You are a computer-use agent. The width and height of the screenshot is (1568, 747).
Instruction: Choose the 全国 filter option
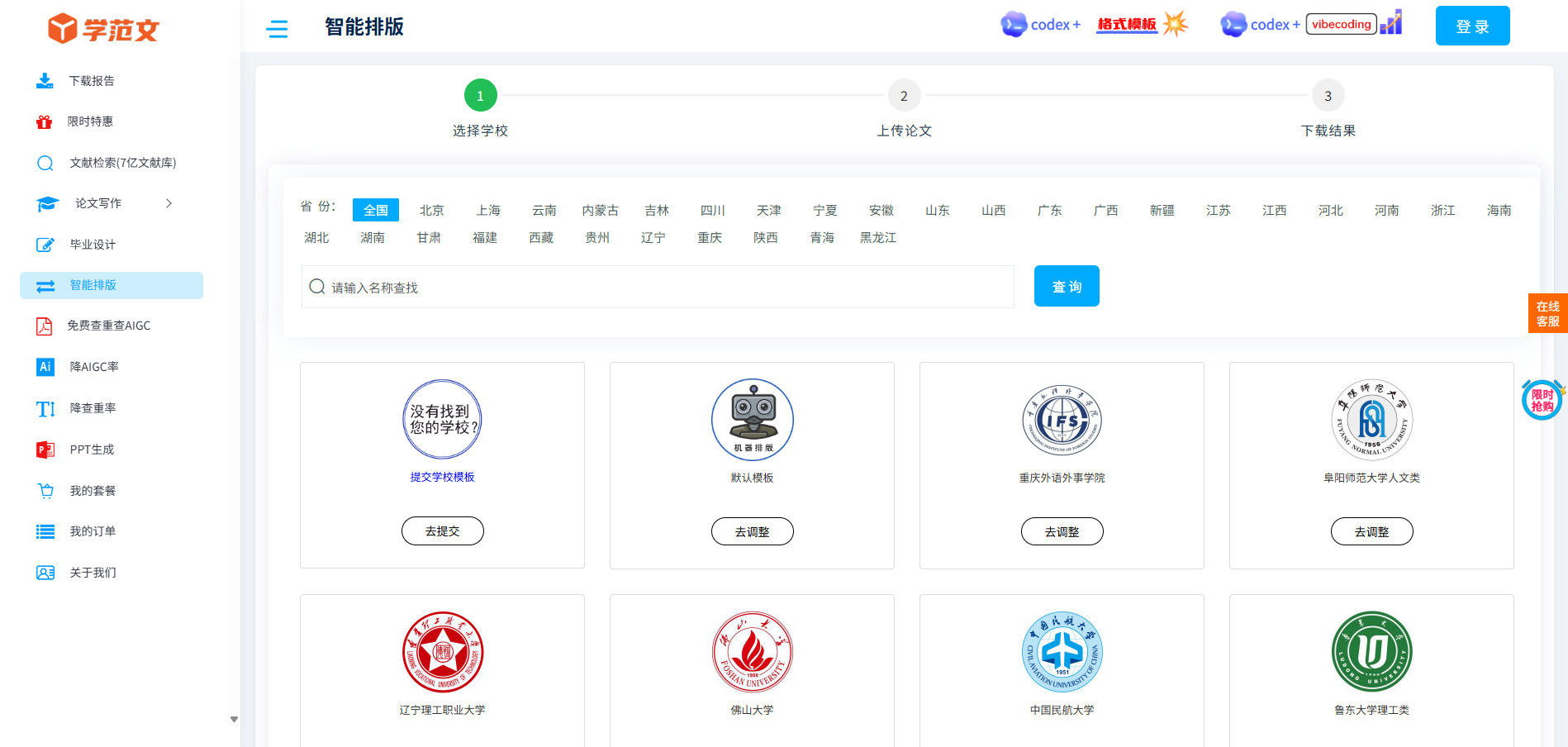coord(376,210)
